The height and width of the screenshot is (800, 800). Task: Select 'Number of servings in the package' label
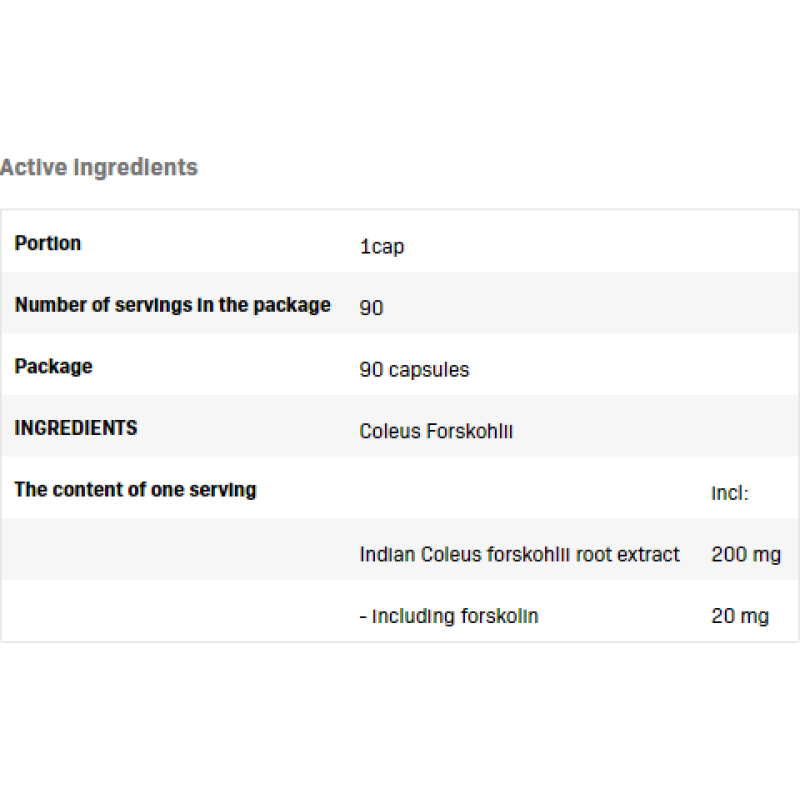172,305
